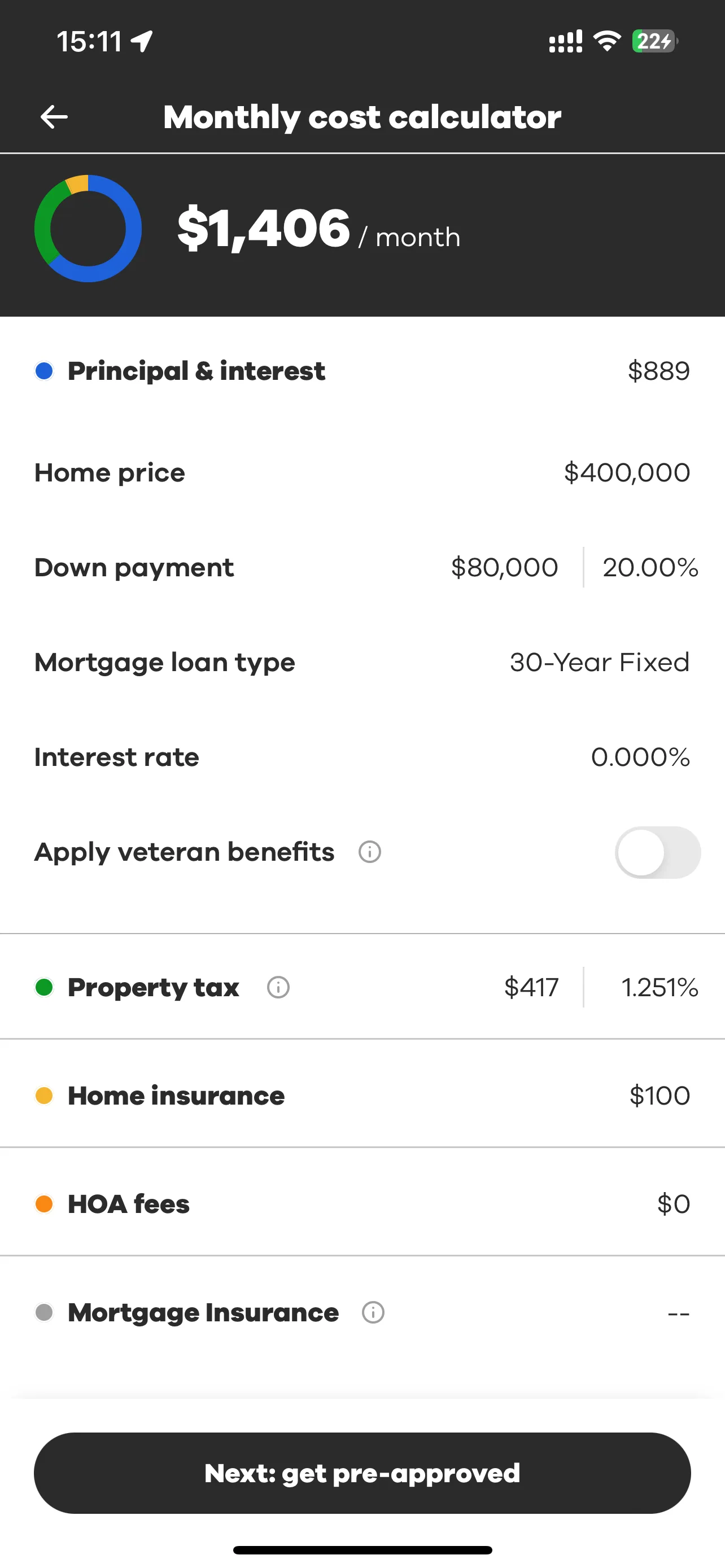725x1568 pixels.
Task: Edit the $0 HOA fees value
Action: 673,1204
